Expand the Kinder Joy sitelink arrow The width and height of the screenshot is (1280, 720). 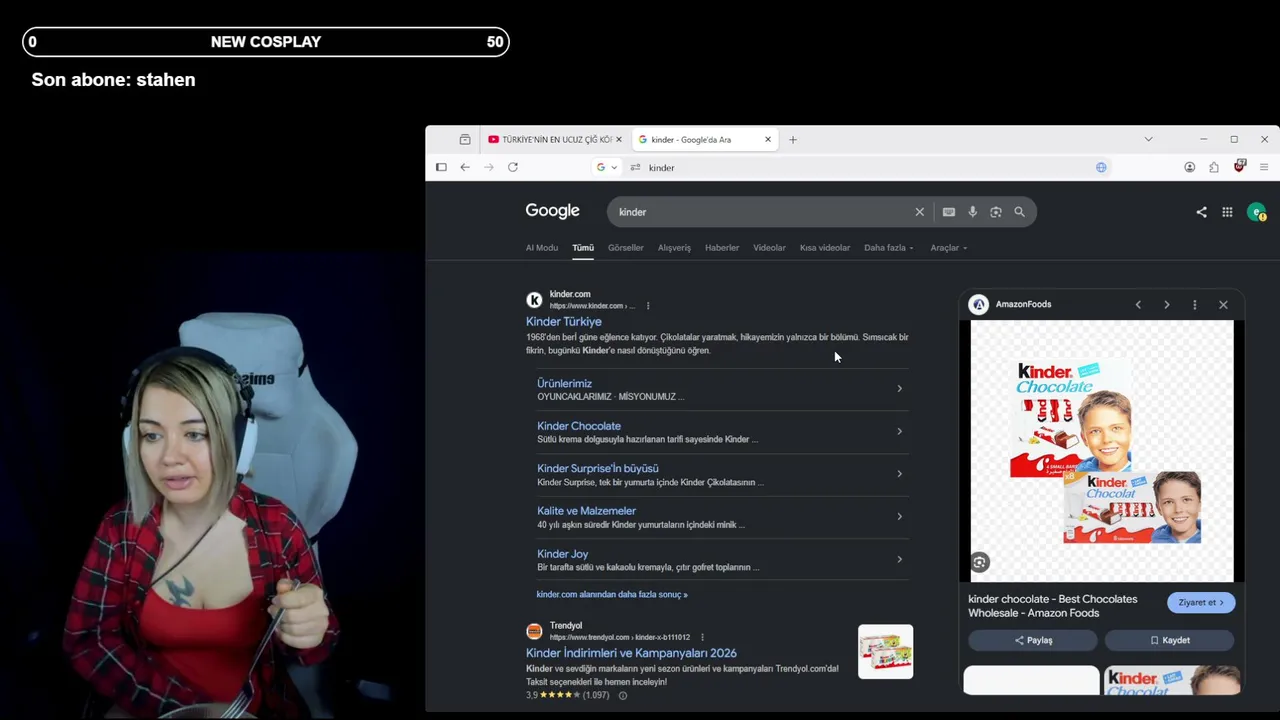[899, 559]
